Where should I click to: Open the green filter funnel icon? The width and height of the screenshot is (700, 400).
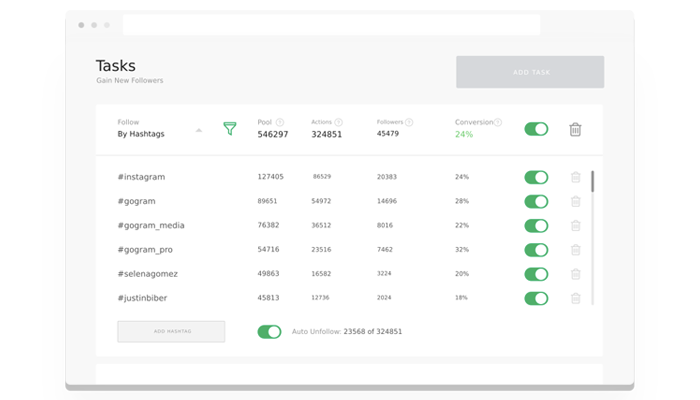click(229, 129)
